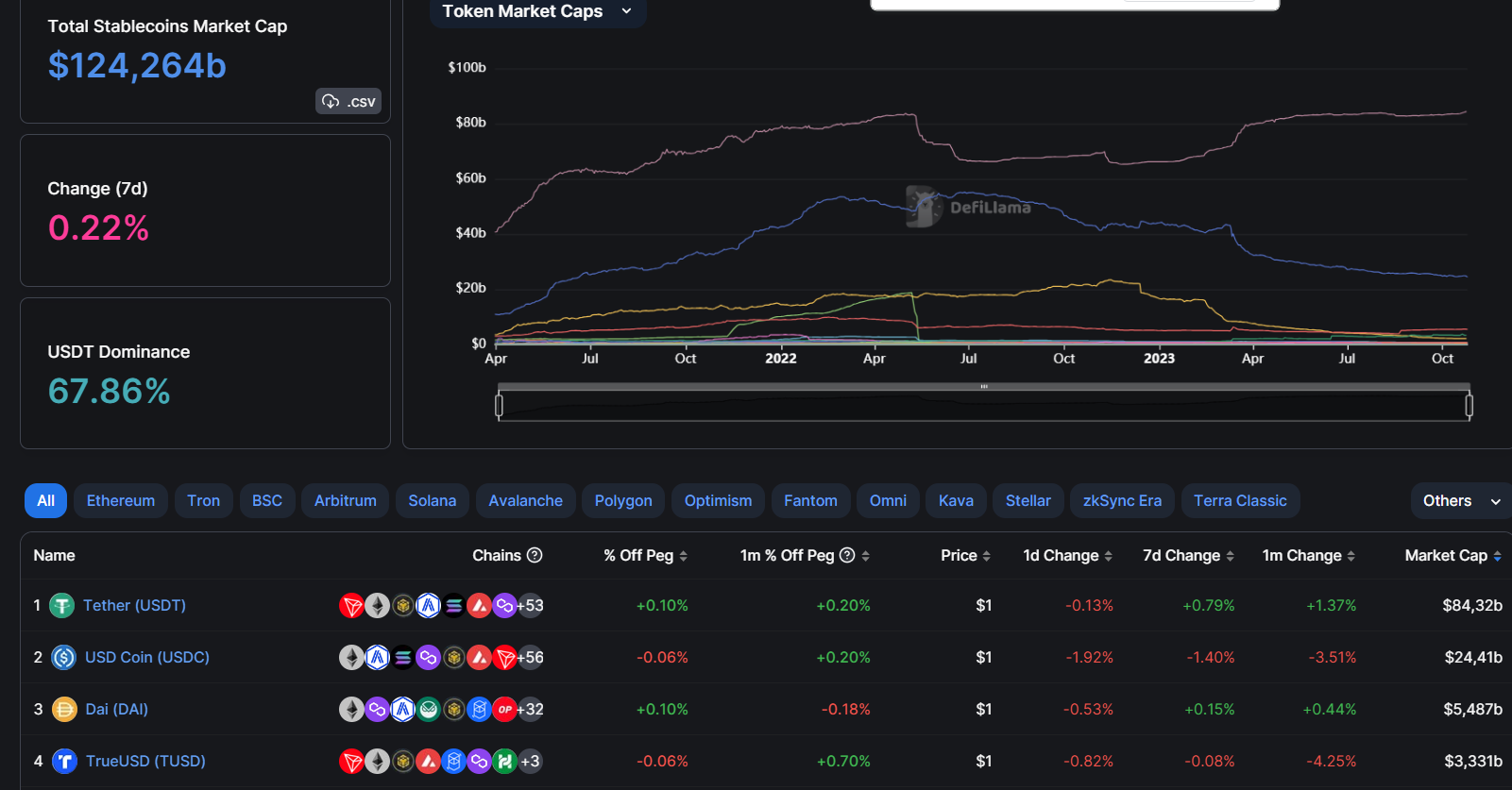Sort table by Price column
The image size is (1512, 790).
[x=965, y=555]
